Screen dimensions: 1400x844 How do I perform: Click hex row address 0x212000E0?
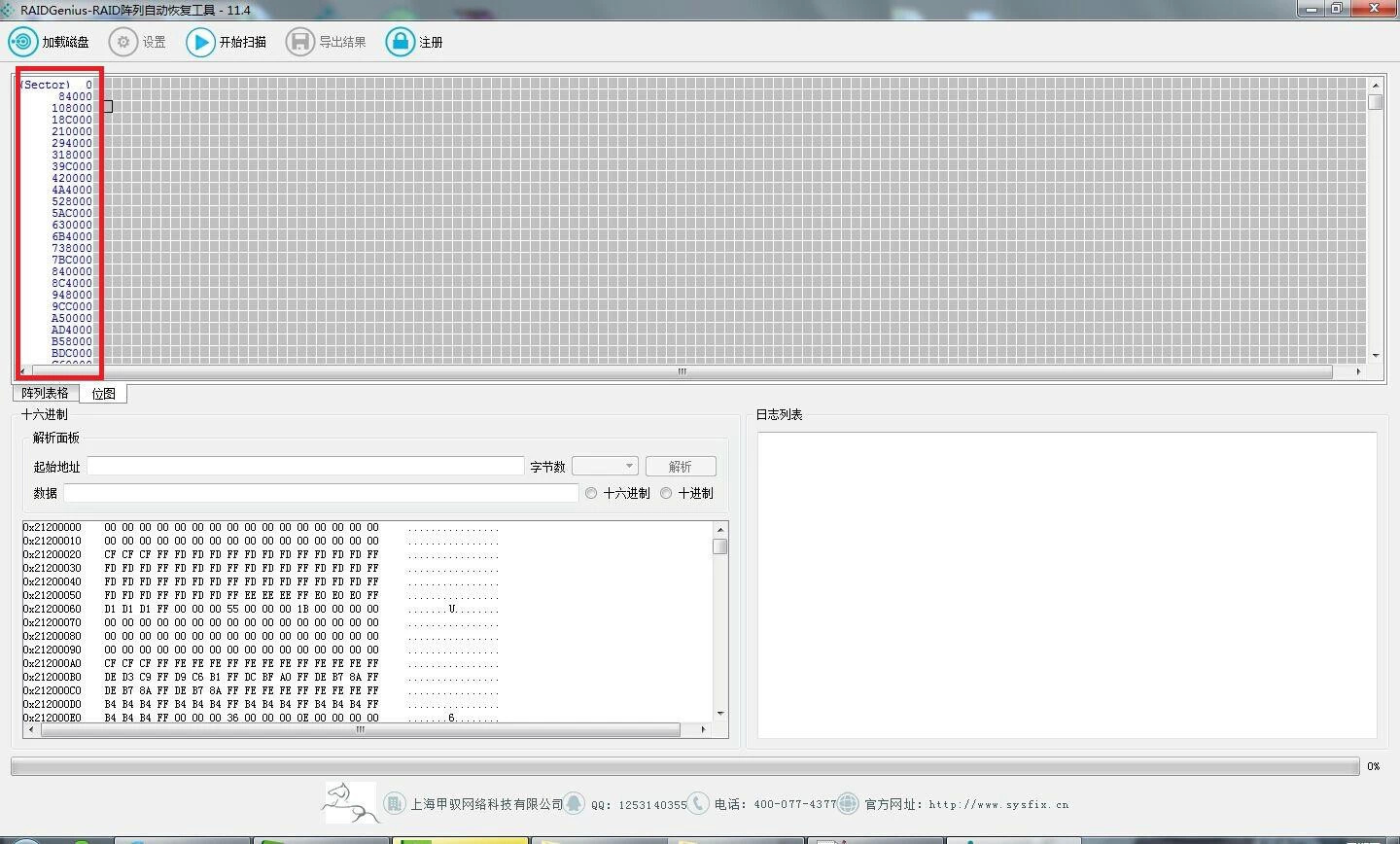click(52, 718)
